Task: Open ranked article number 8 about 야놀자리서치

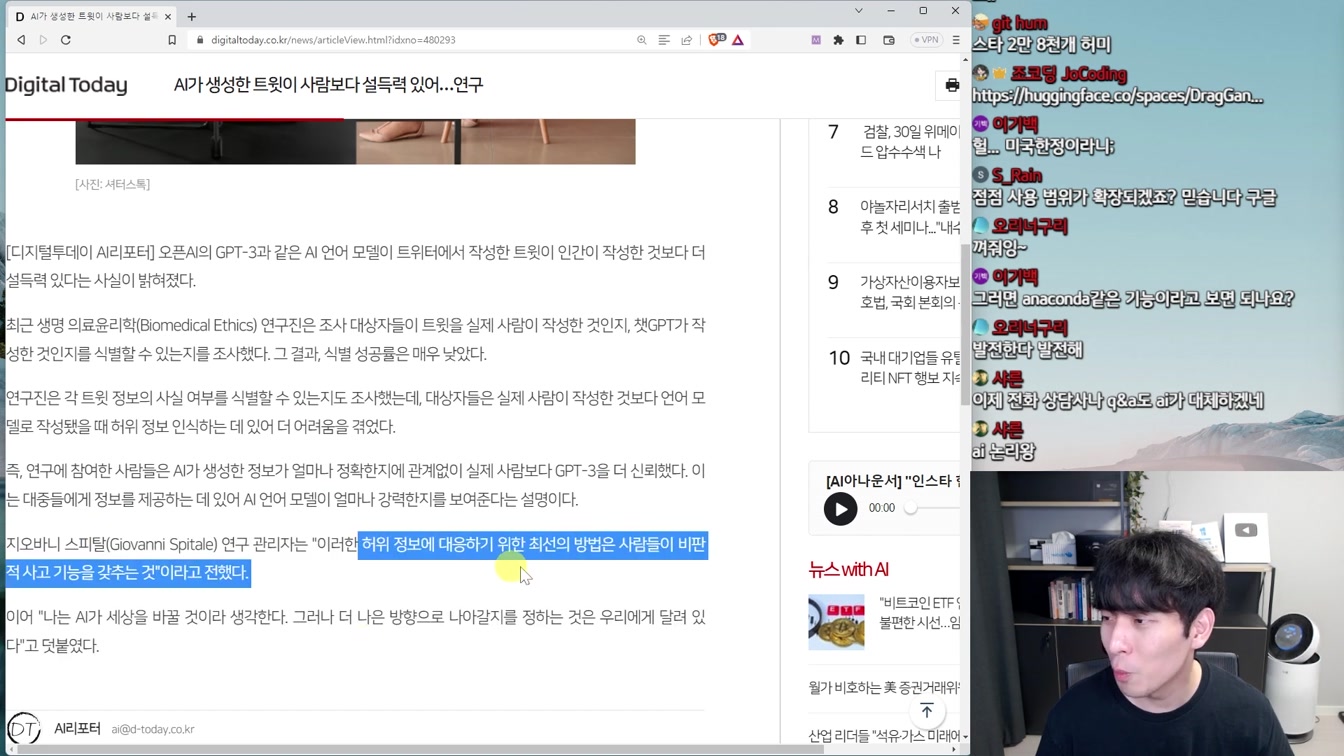Action: coord(908,217)
